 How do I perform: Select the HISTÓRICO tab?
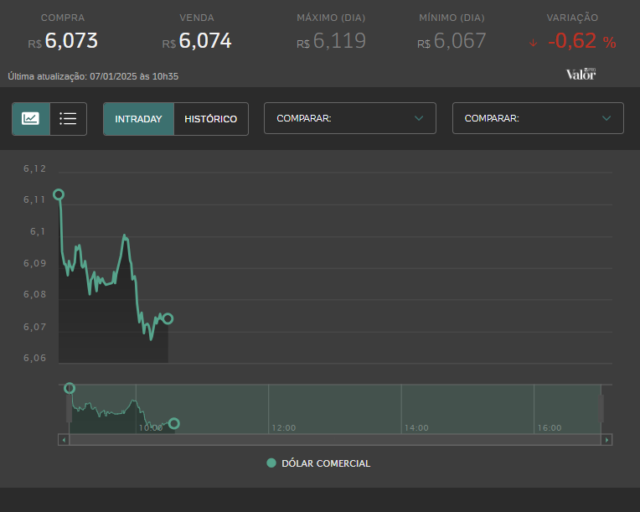coord(211,119)
